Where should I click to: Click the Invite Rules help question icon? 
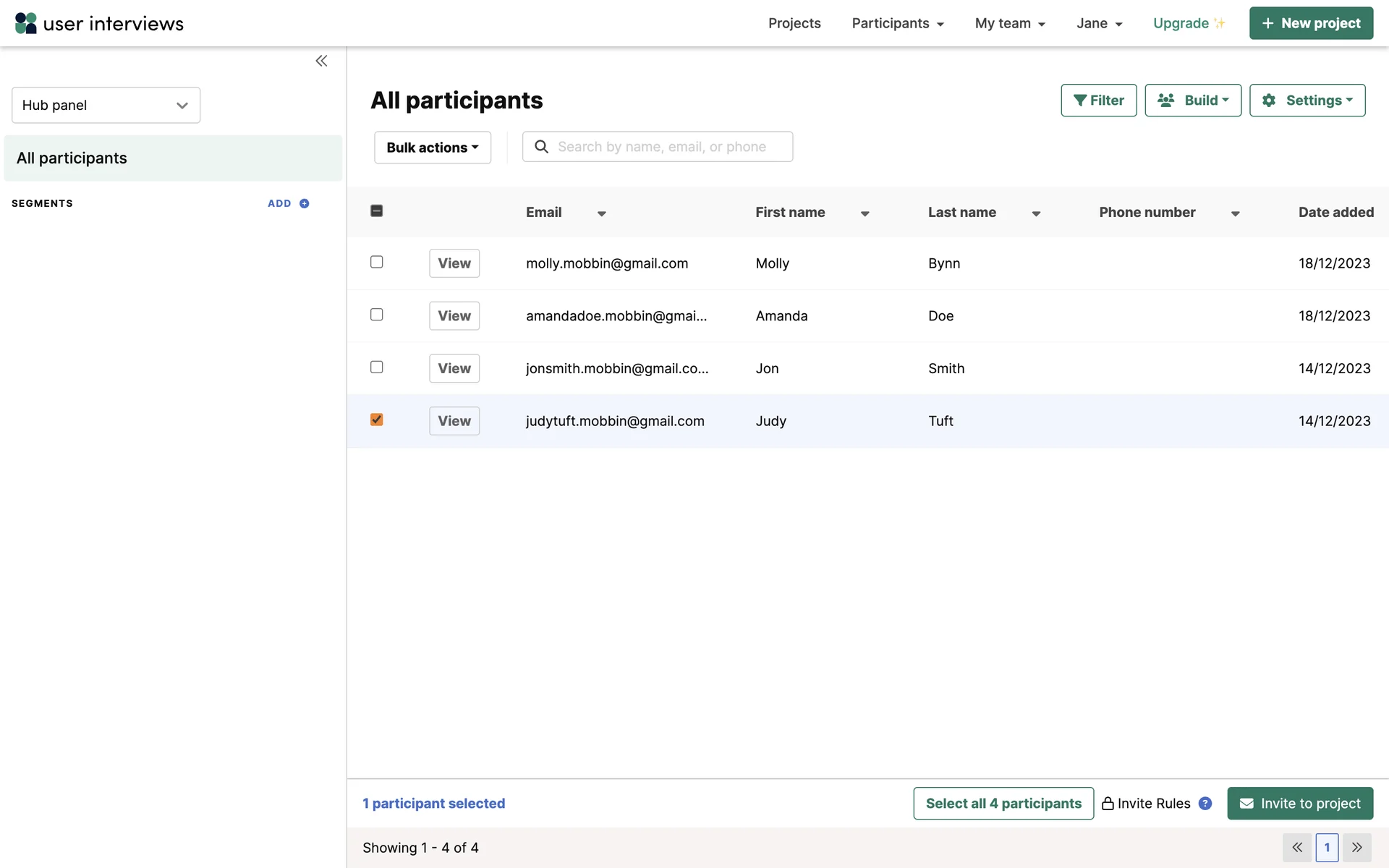tap(1205, 803)
